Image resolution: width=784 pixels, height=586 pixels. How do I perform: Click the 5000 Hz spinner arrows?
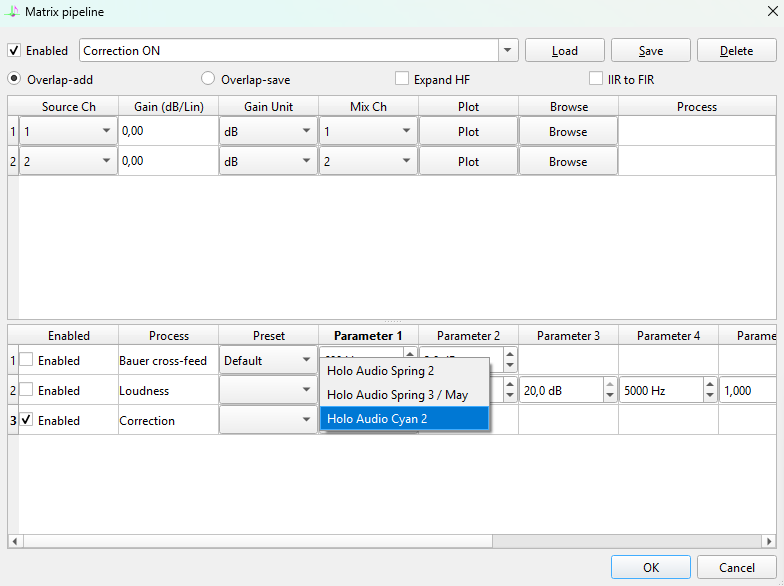click(x=710, y=391)
